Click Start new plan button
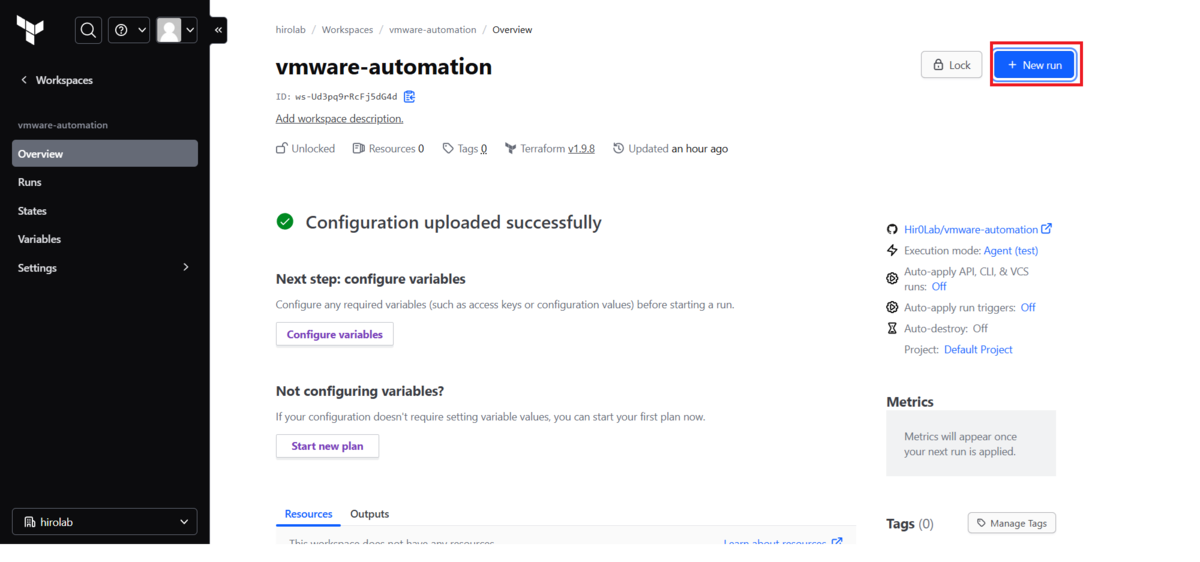Screen dimensions: 1200x562 click(327, 446)
